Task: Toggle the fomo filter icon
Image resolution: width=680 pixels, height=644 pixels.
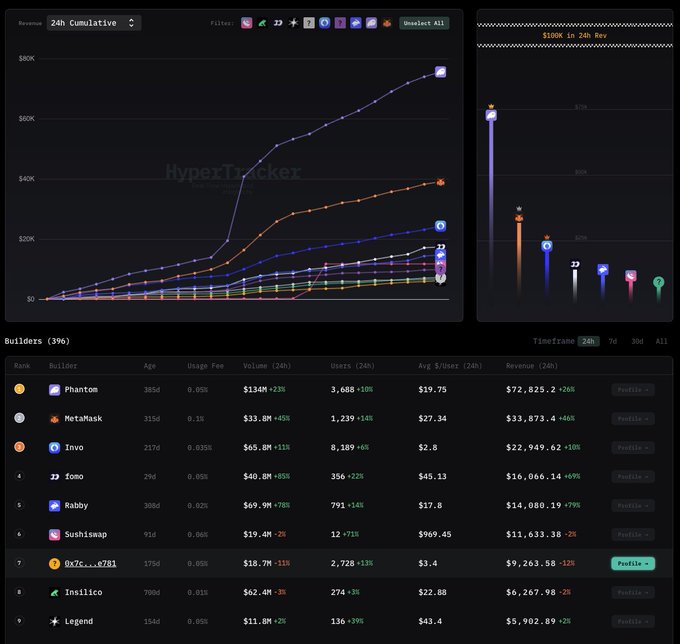Action: click(278, 23)
